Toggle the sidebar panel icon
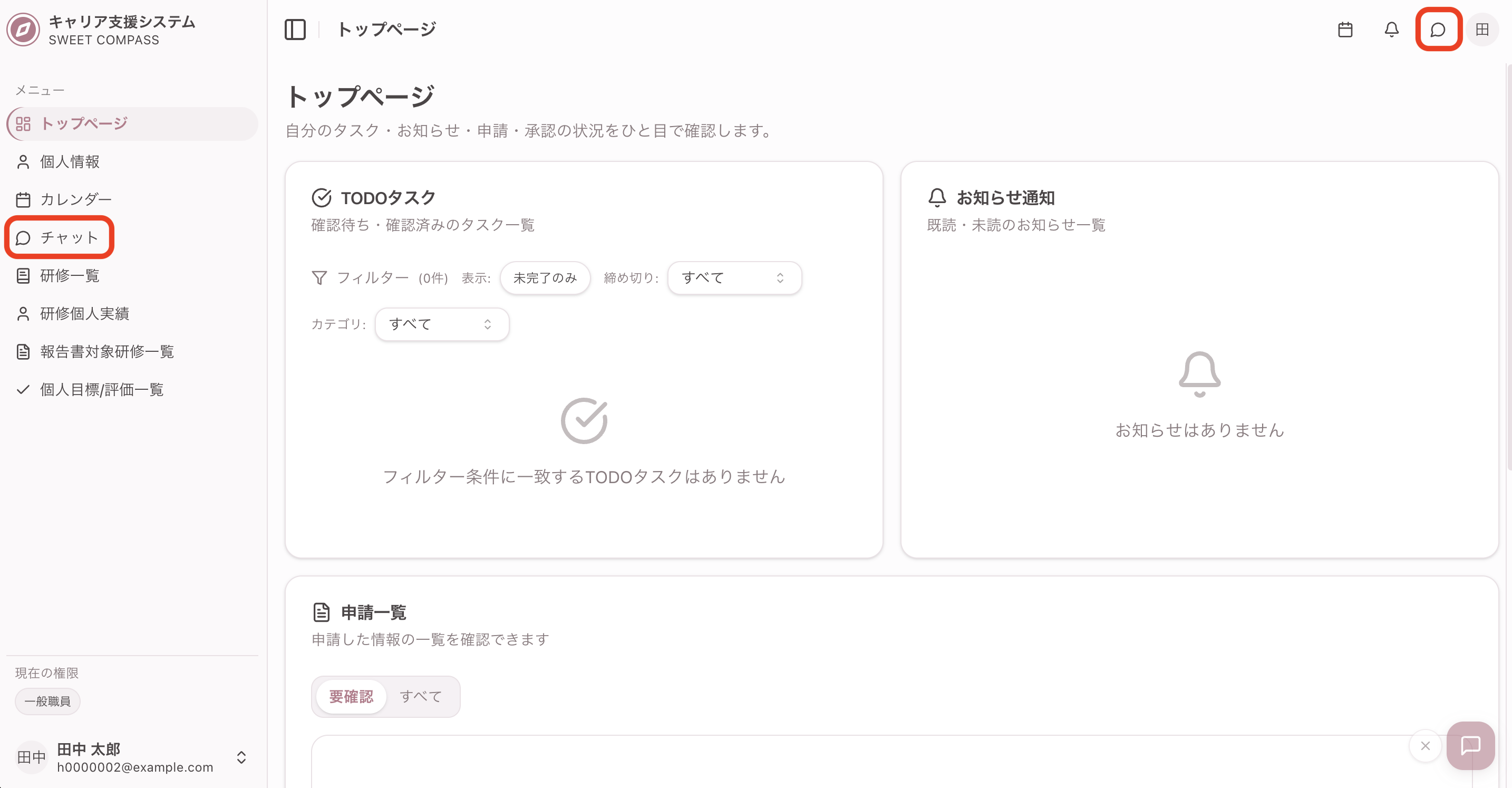1512x788 pixels. pos(295,30)
